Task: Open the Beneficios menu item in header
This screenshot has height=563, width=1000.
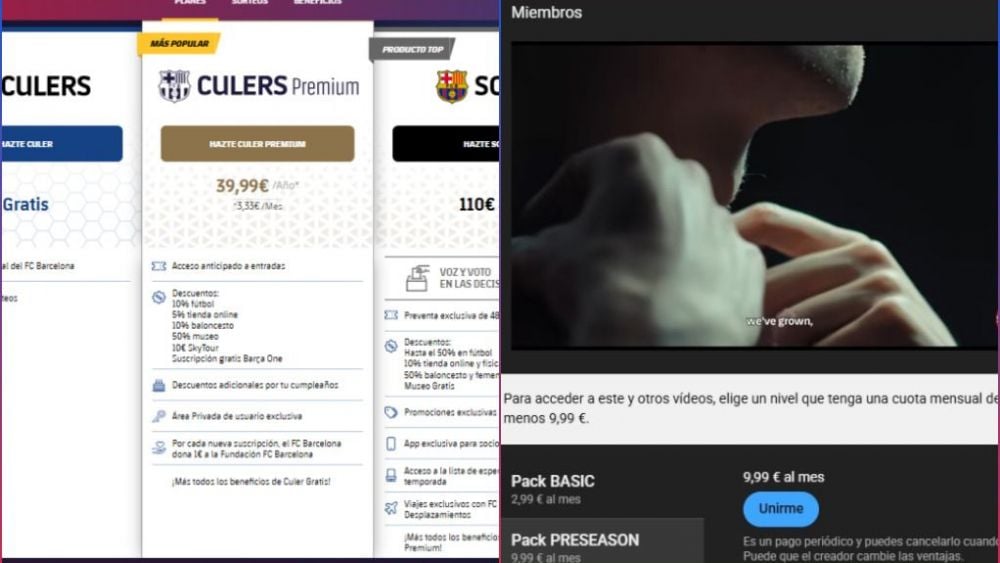Action: tap(317, 2)
